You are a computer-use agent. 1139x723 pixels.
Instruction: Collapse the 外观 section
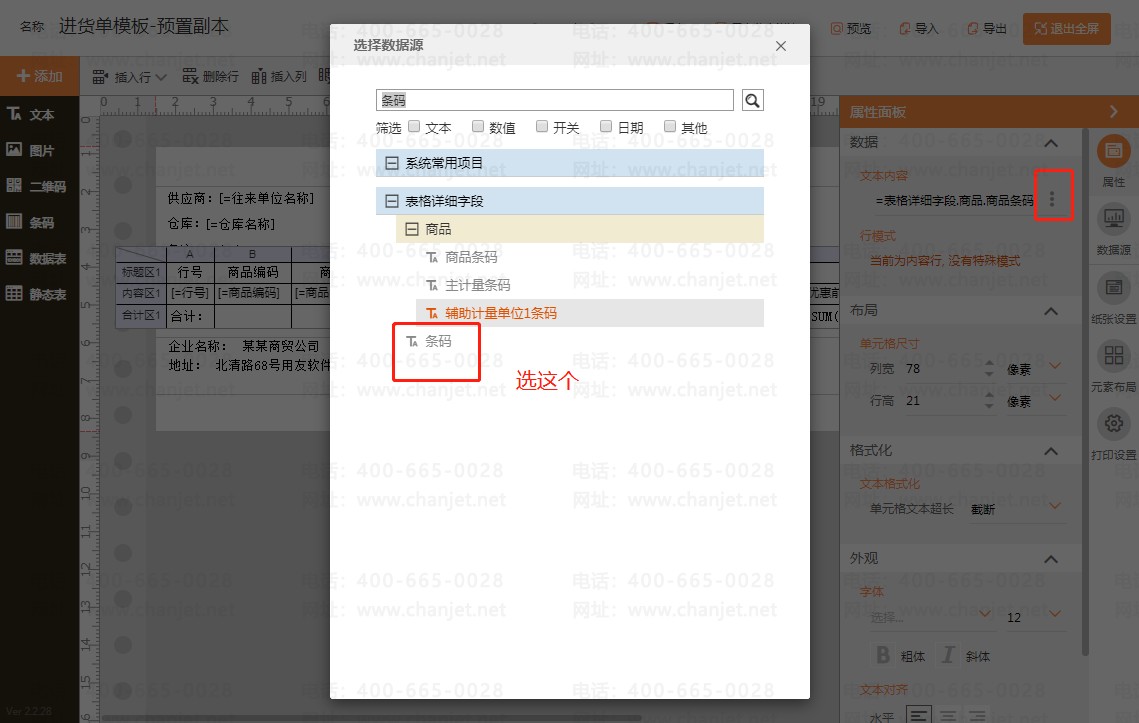[x=1051, y=559]
